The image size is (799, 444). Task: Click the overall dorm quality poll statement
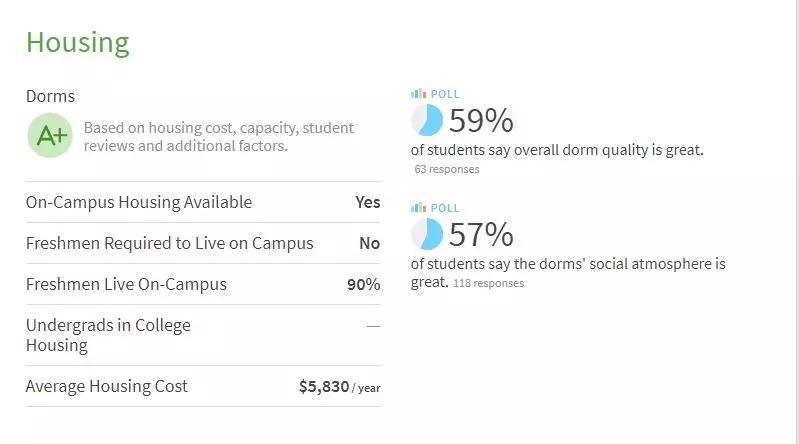click(557, 150)
